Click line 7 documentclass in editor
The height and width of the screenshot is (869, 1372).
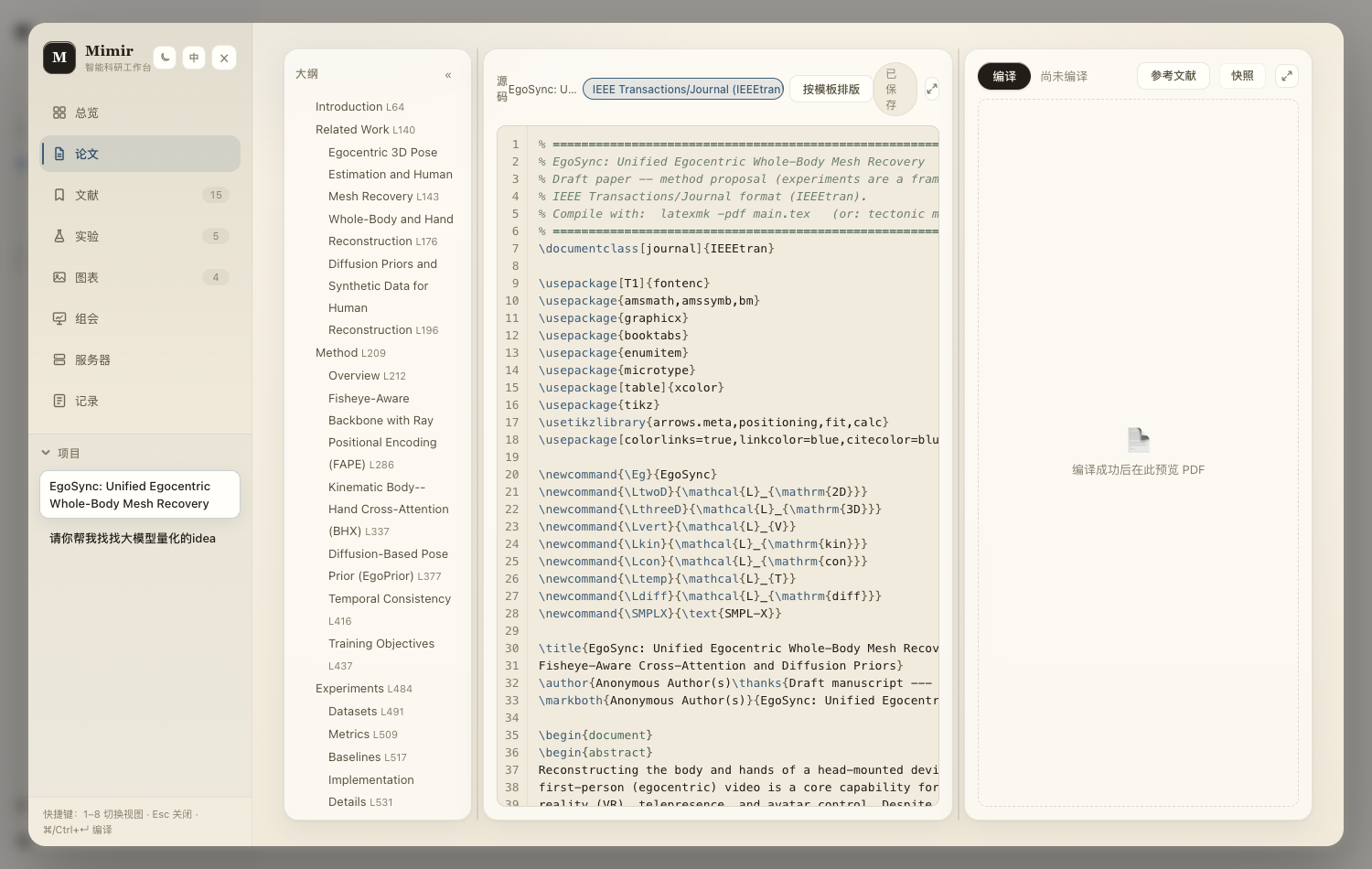656,249
